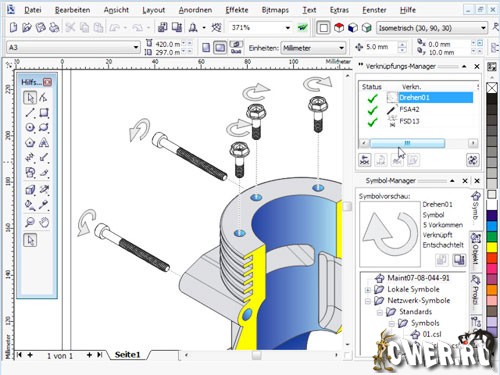Toggle portrait page orientation button
Viewport: 500px width, 375px height.
point(206,48)
